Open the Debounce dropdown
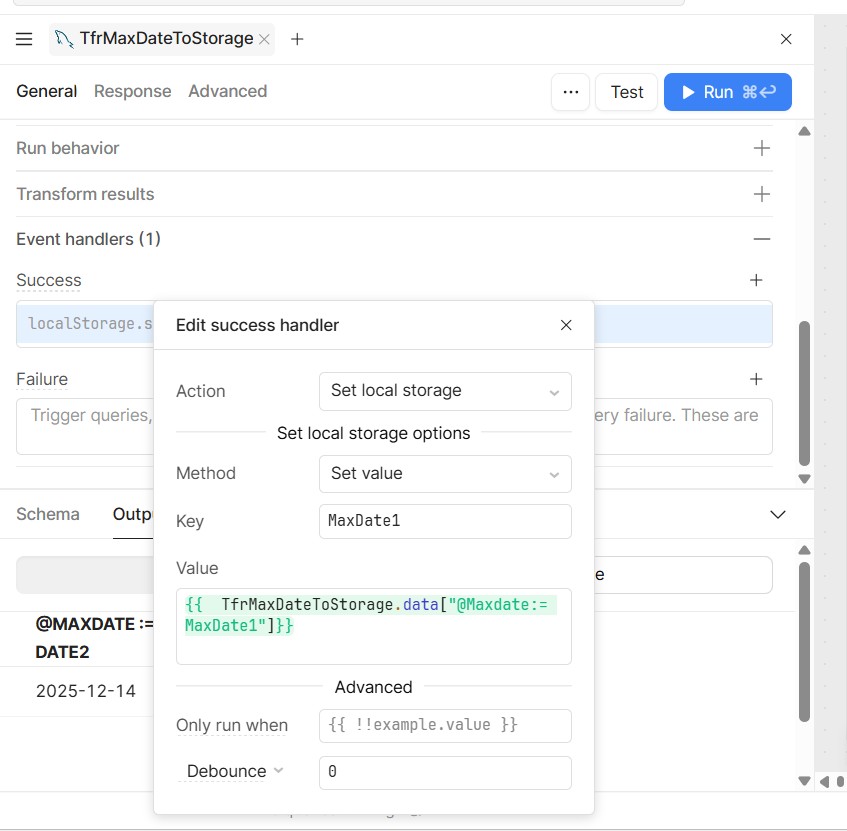This screenshot has width=847, height=831. pos(235,771)
